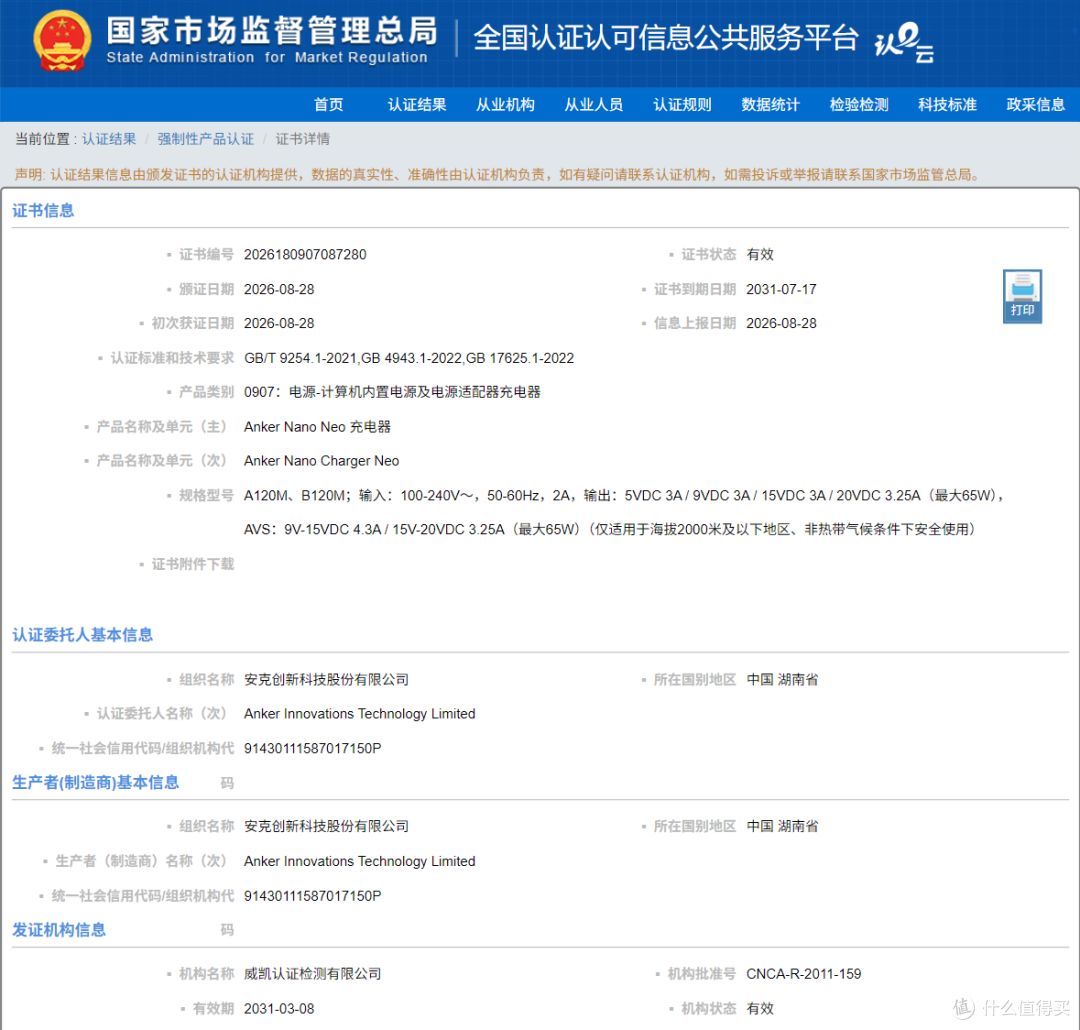Click 认证结果 breadcrumb link
Viewport: 1080px width, 1030px height.
[109, 139]
